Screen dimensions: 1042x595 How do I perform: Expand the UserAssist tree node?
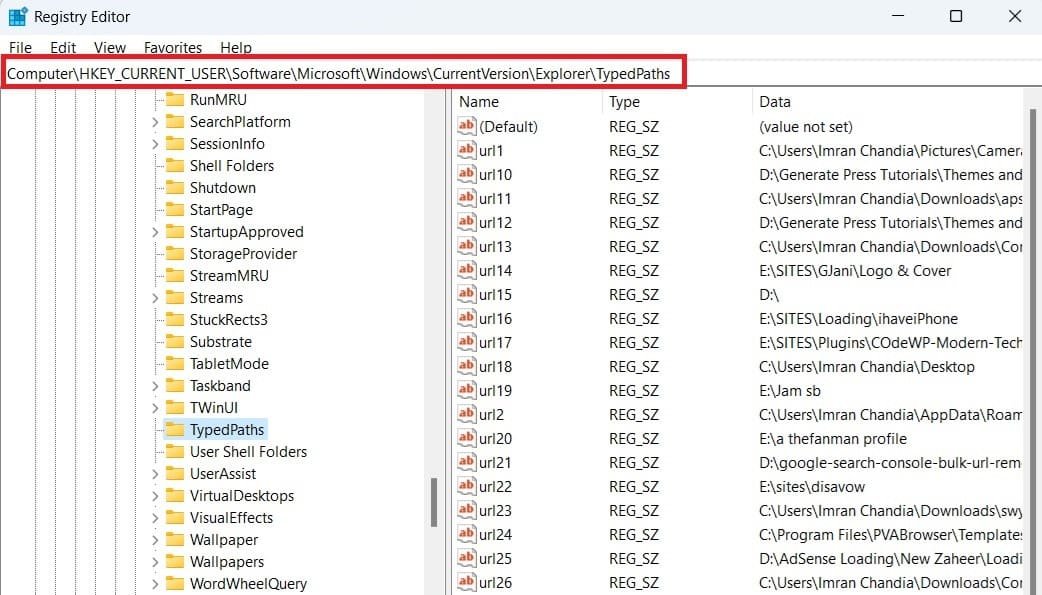(155, 474)
